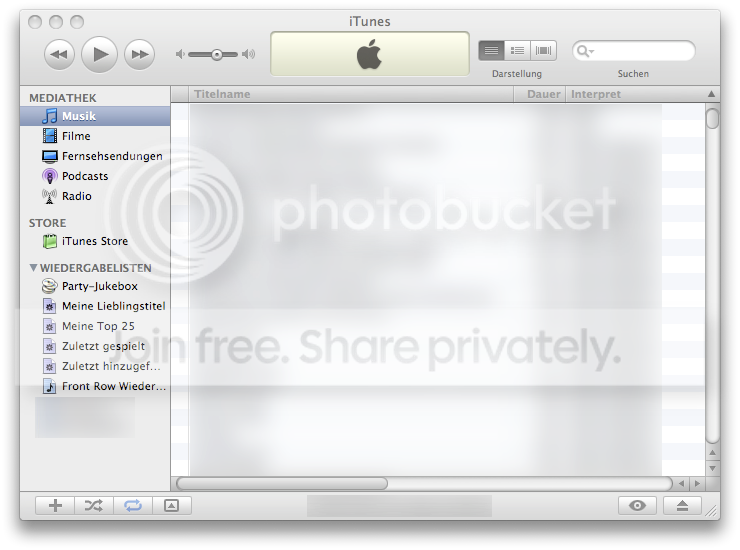
Task: Open Radio in the sidebar
Action: (95, 196)
